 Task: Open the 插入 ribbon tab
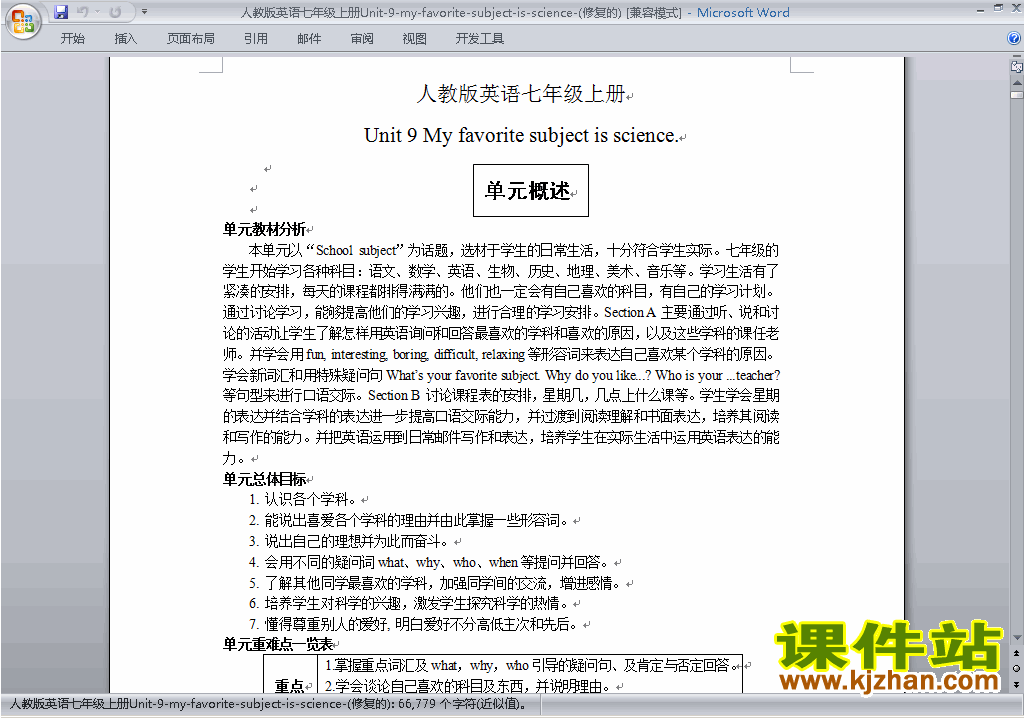pos(125,39)
